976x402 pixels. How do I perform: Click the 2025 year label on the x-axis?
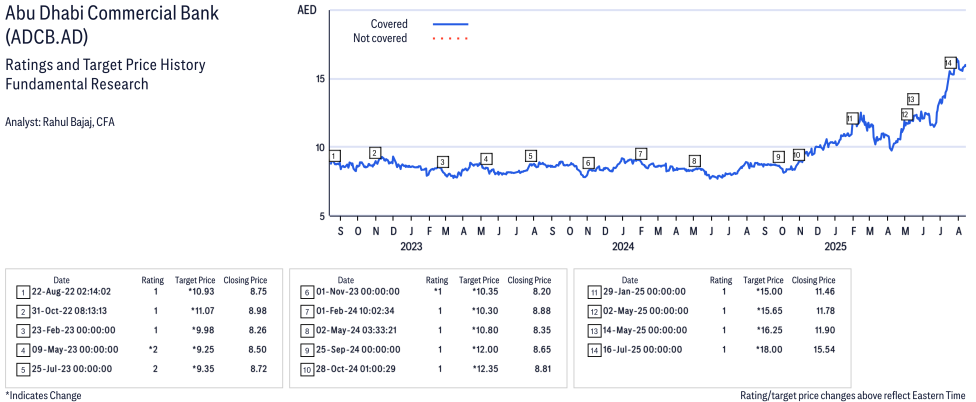click(835, 246)
